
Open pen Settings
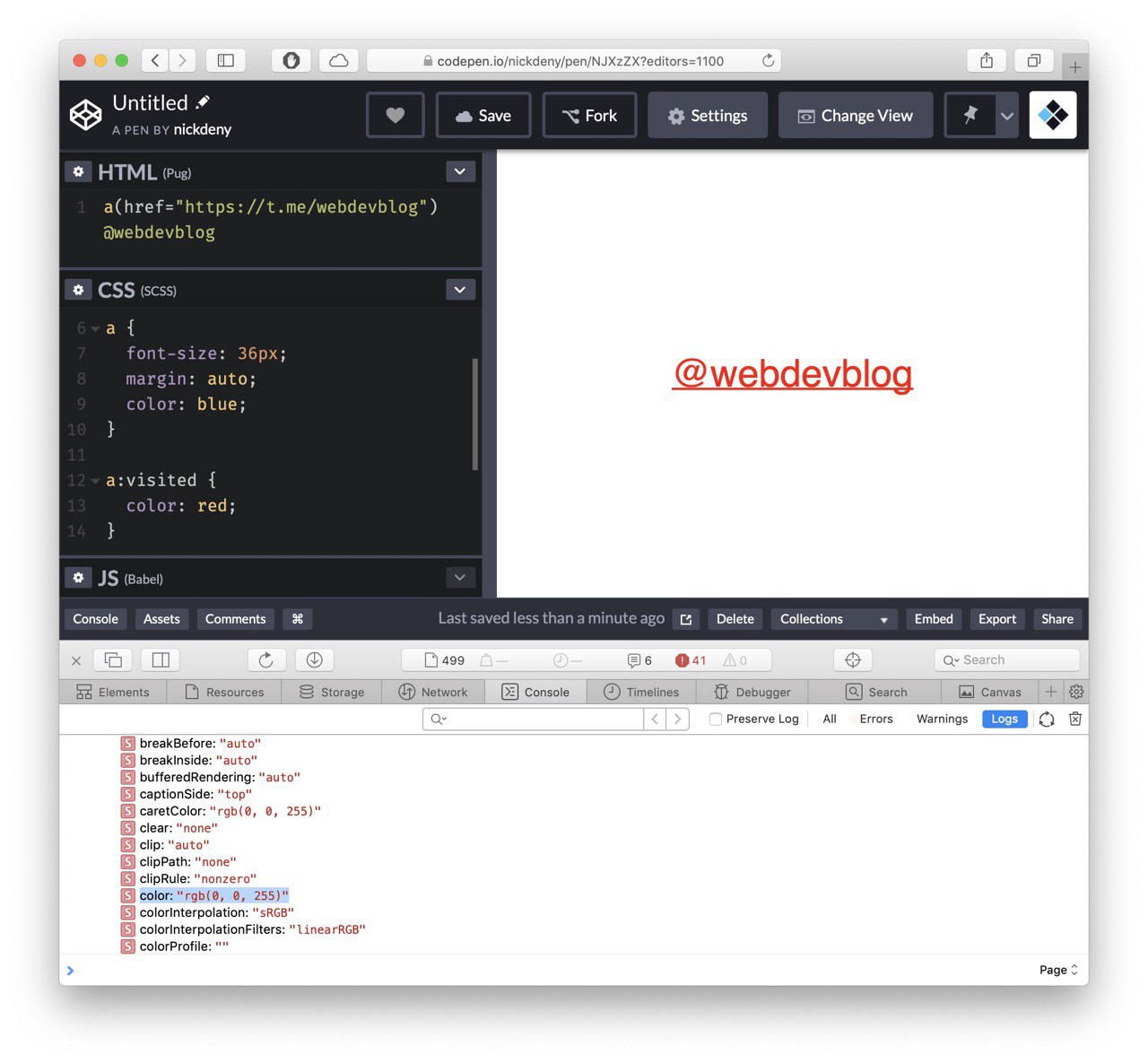pos(708,115)
